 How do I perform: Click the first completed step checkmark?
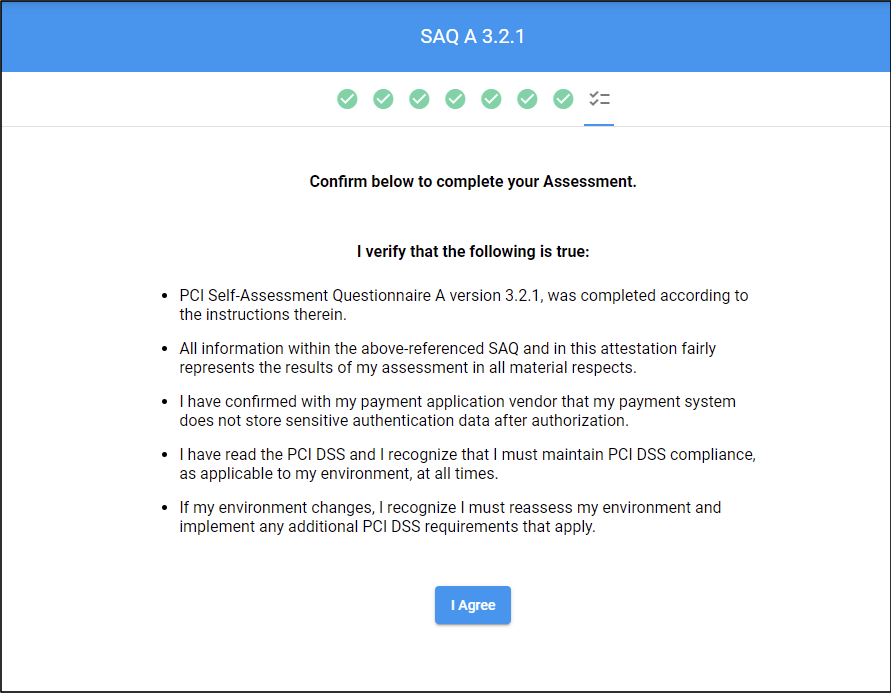pyautogui.click(x=347, y=99)
